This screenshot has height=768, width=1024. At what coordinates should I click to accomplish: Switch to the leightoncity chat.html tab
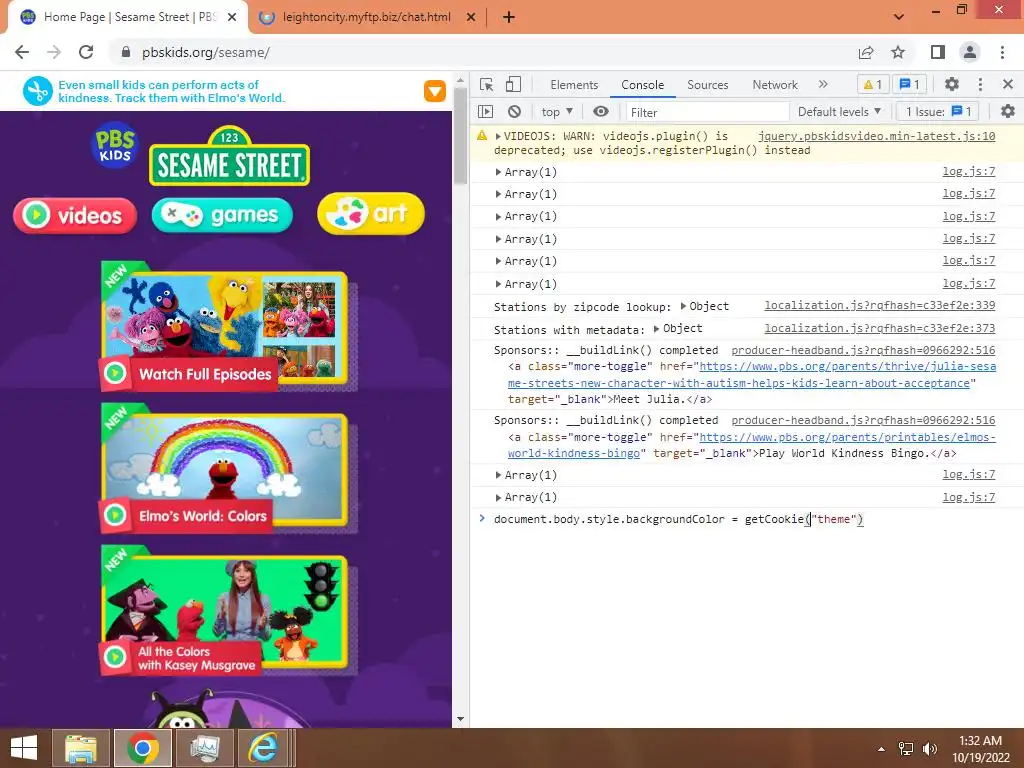(x=367, y=17)
